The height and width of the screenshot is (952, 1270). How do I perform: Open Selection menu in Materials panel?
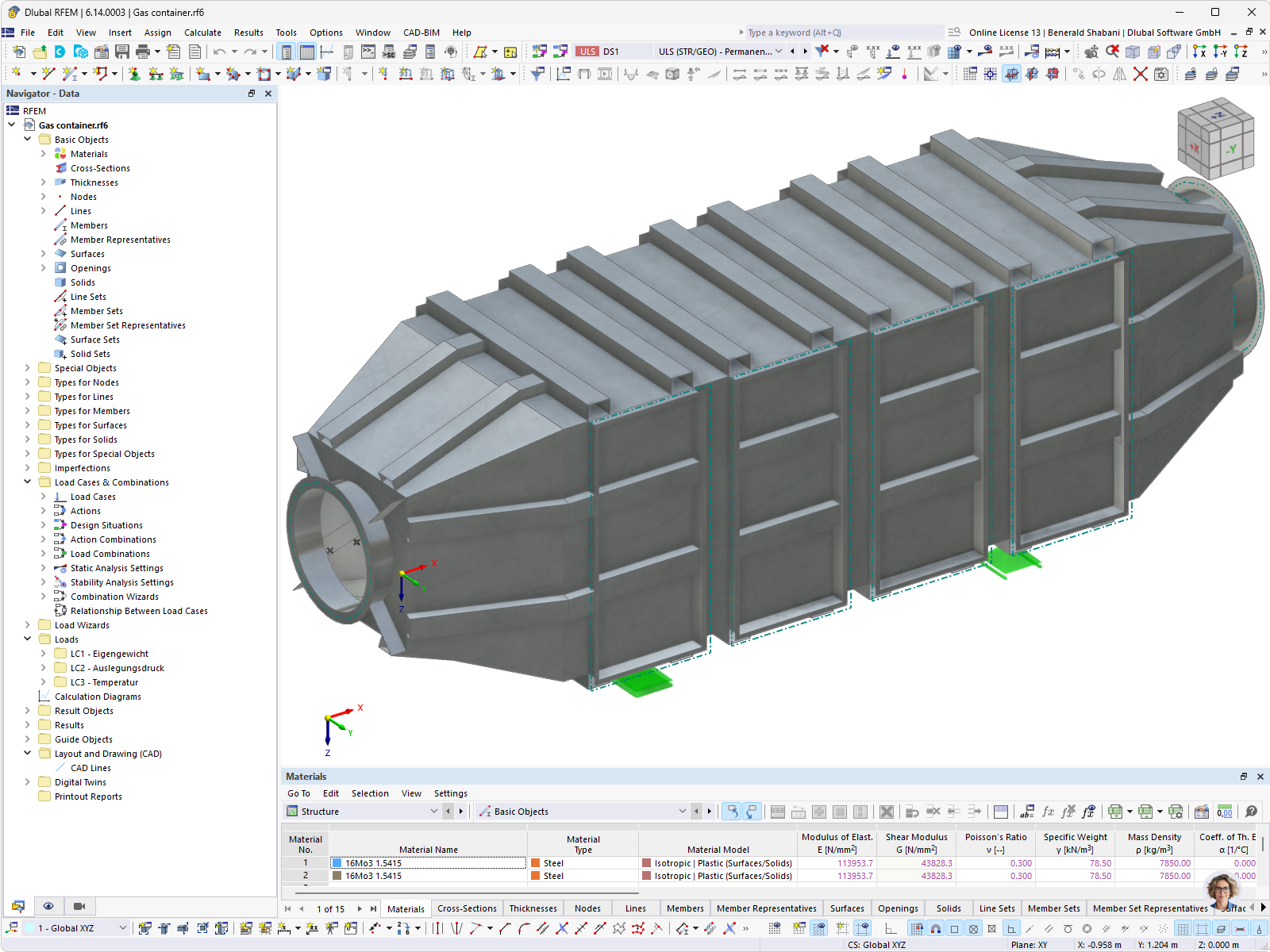[370, 793]
